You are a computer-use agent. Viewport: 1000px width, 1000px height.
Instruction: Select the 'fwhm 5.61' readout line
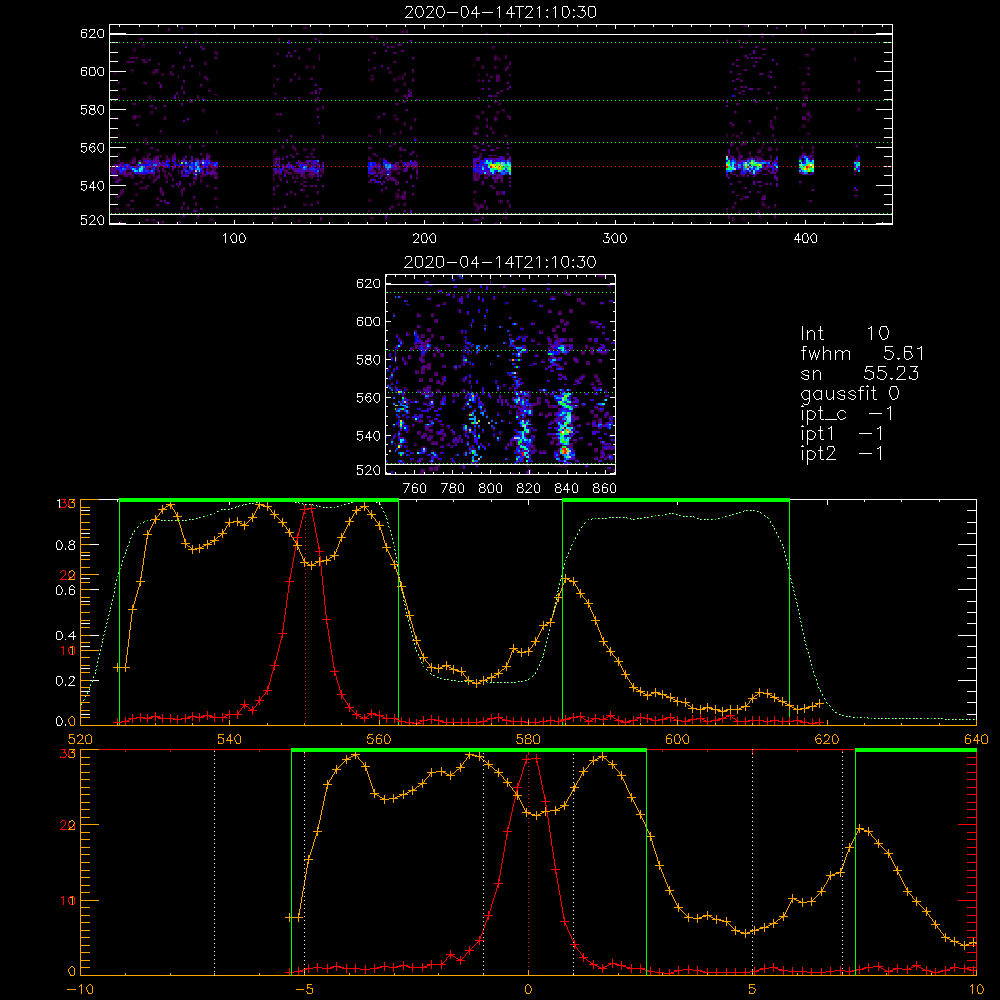tap(862, 353)
